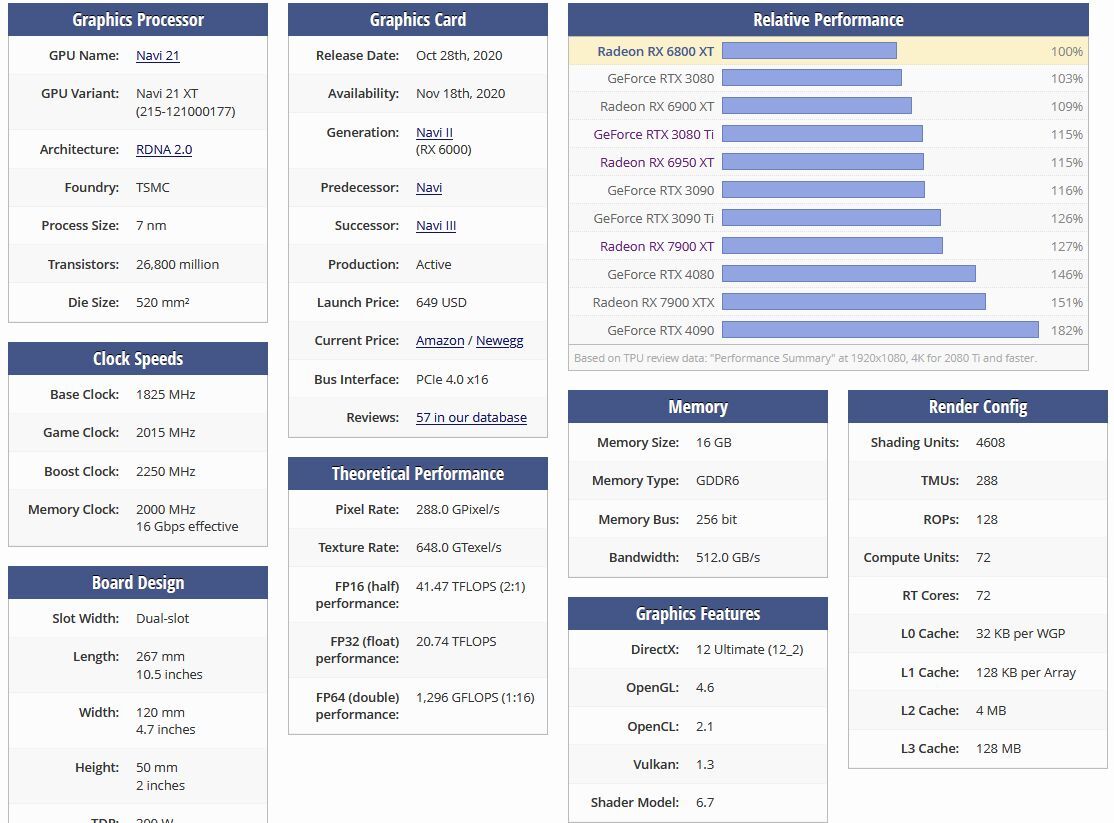Screen dimensions: 1114x823
Task: Click the Oct 28th, 2020 release date
Action: 459,55
